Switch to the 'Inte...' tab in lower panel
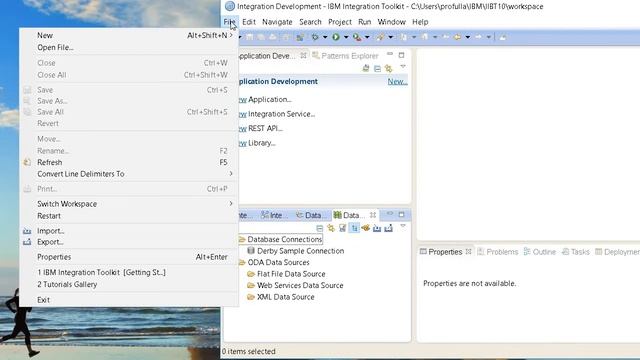The image size is (640, 360). pyautogui.click(x=274, y=215)
